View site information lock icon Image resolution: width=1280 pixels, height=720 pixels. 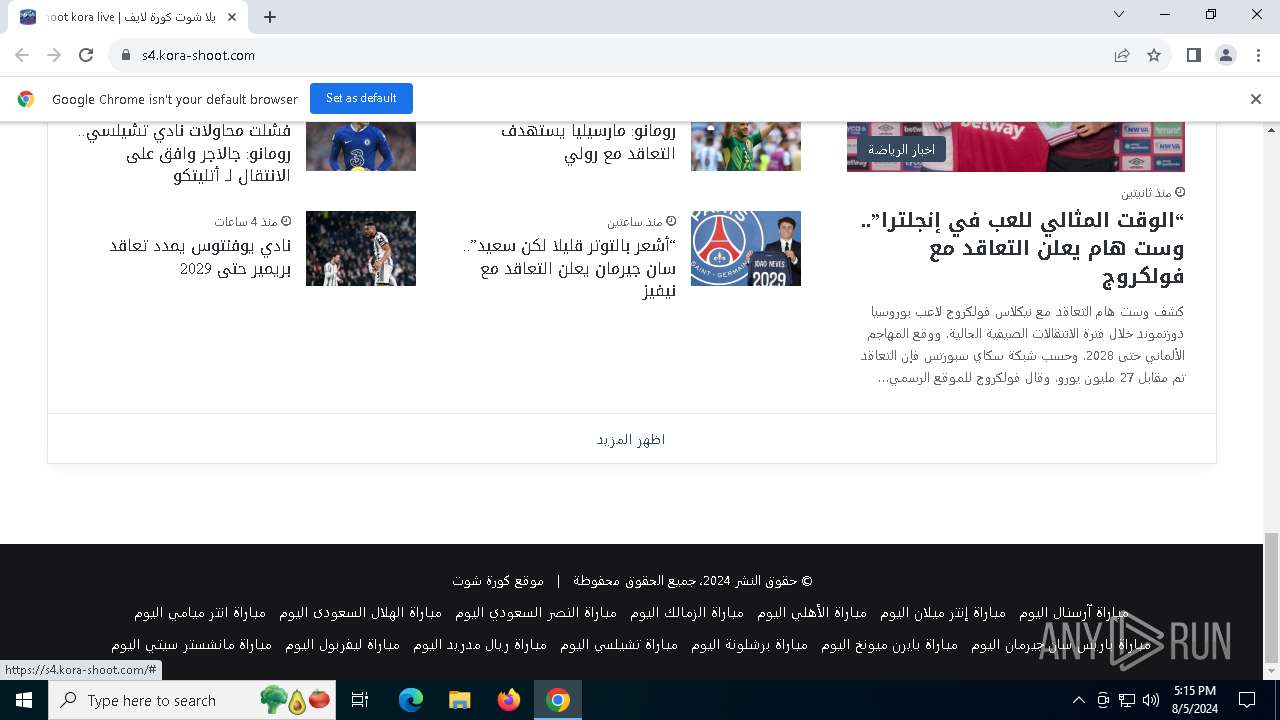(x=126, y=56)
